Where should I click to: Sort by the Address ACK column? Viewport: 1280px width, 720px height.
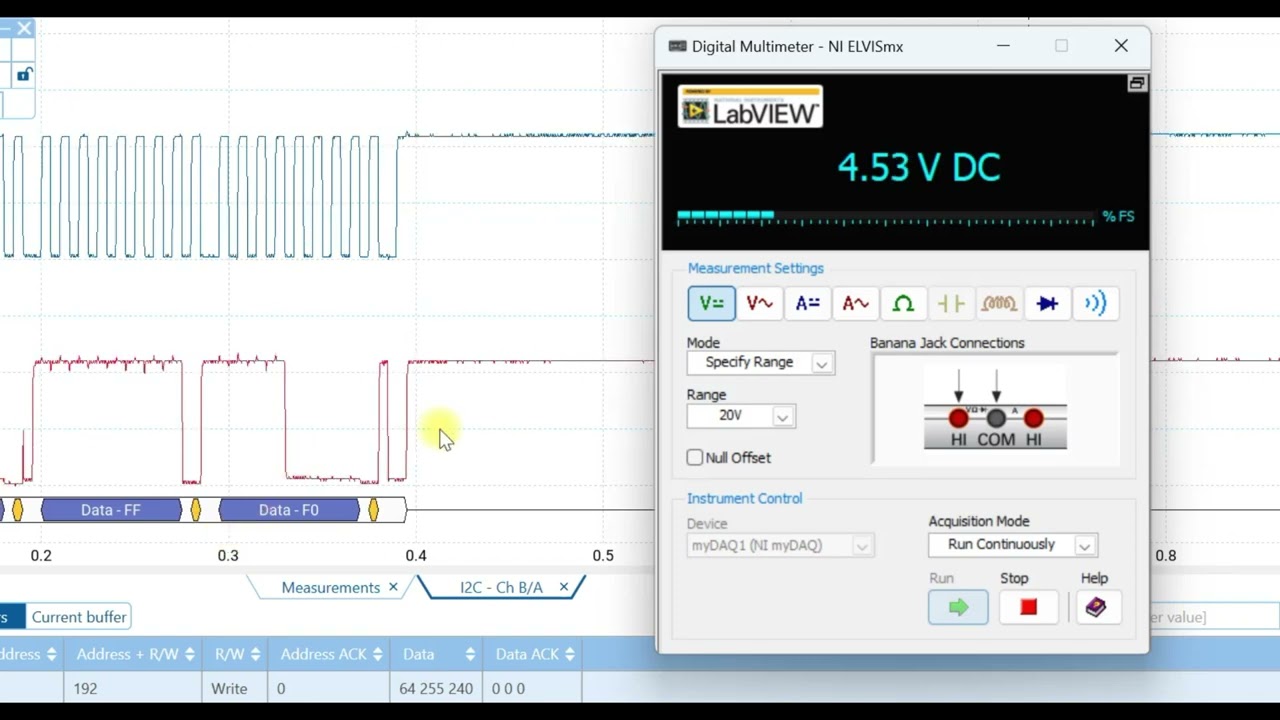pyautogui.click(x=331, y=654)
